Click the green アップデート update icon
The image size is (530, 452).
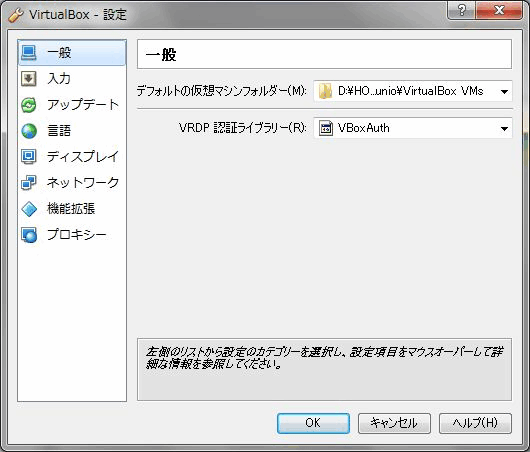[x=29, y=105]
